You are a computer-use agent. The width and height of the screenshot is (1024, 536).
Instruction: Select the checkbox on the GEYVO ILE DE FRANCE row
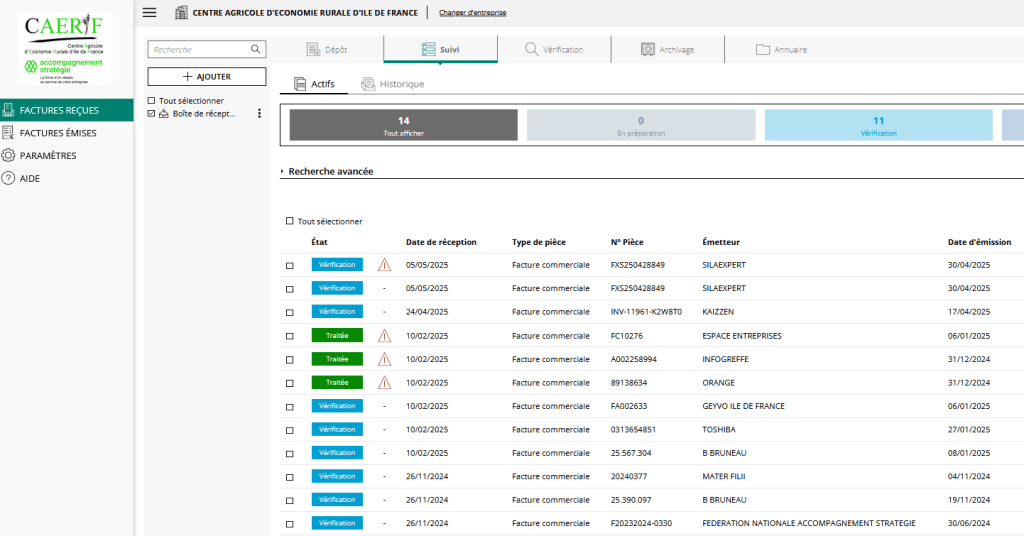click(x=290, y=407)
